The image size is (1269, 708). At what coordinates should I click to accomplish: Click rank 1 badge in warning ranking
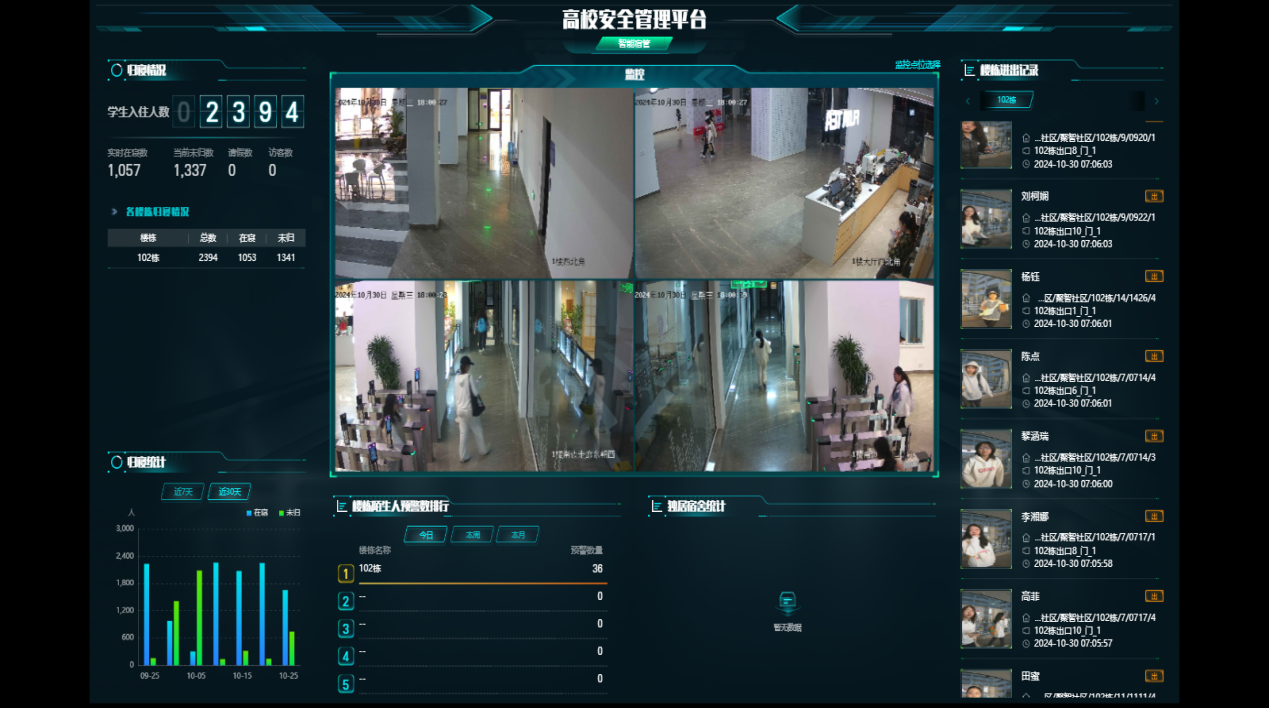click(346, 573)
